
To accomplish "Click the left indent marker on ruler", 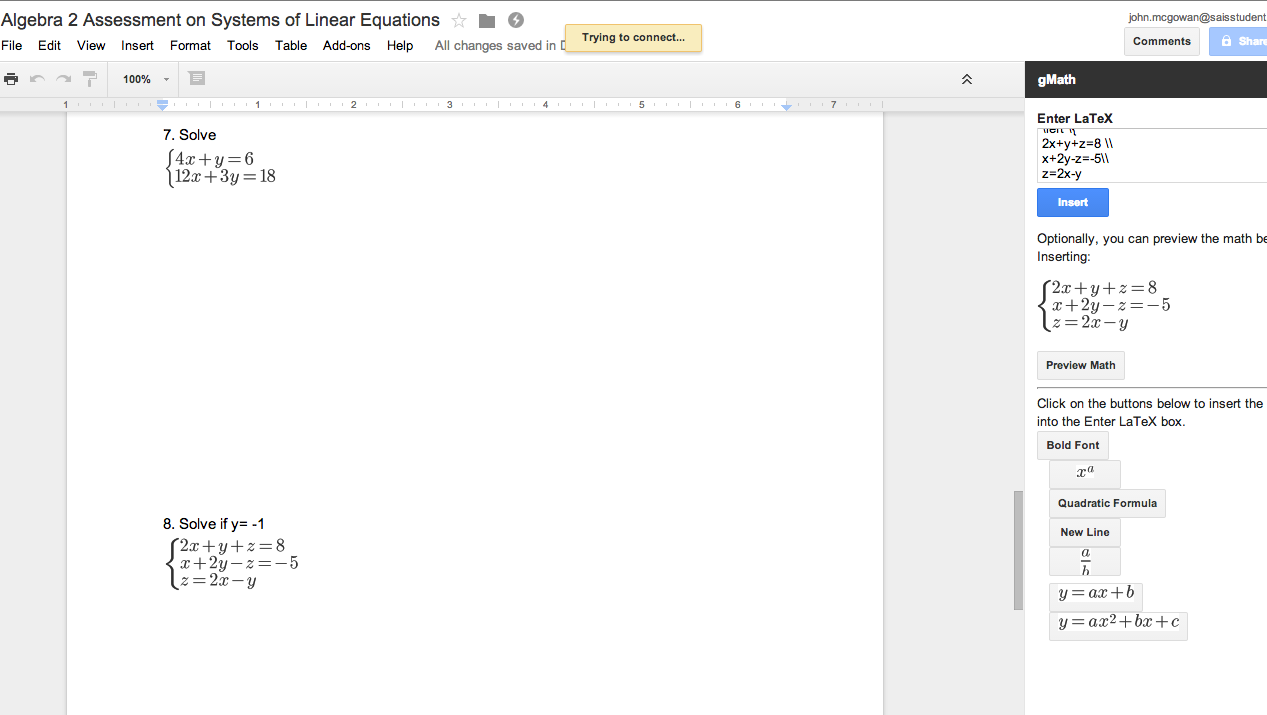I will point(163,105).
